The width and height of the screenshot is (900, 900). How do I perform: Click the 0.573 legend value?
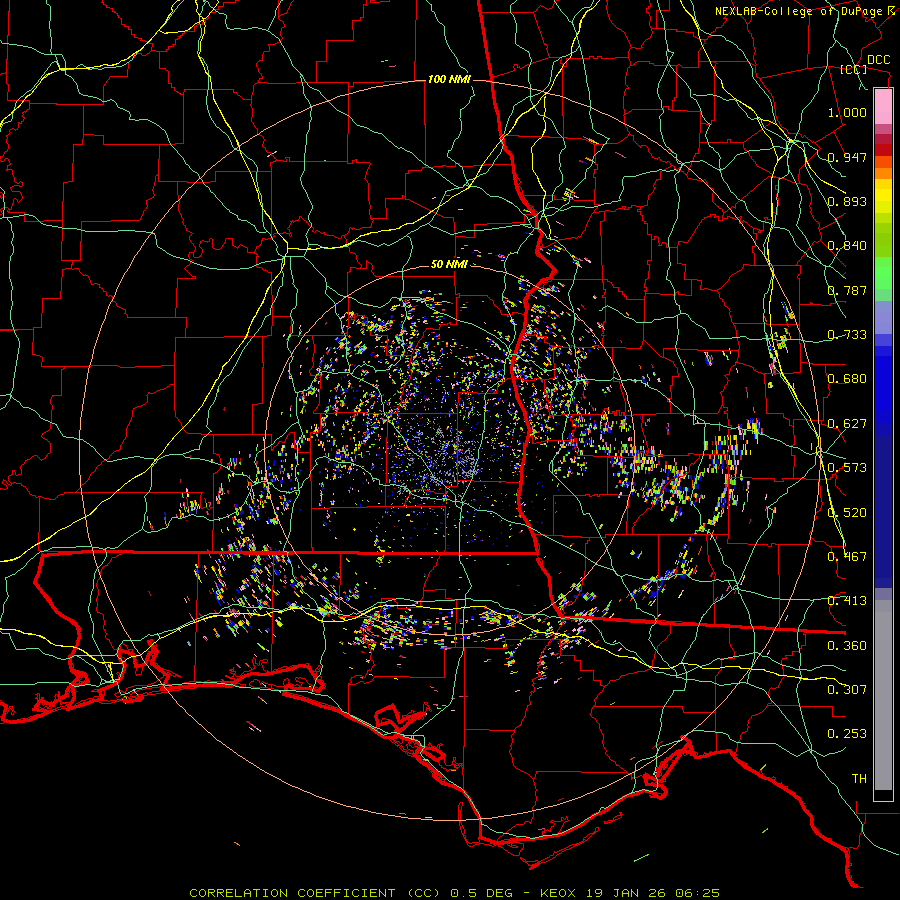(x=847, y=468)
